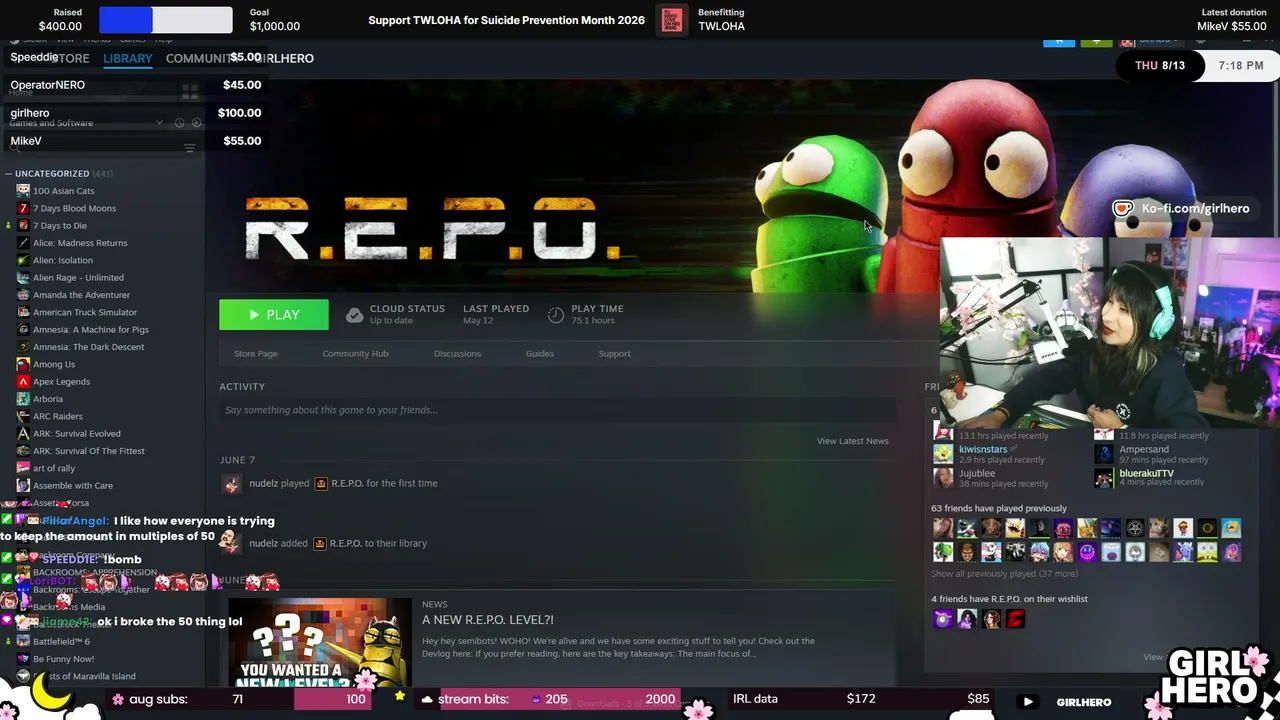Open the Support page link
1280x720 pixels.
pyautogui.click(x=614, y=353)
